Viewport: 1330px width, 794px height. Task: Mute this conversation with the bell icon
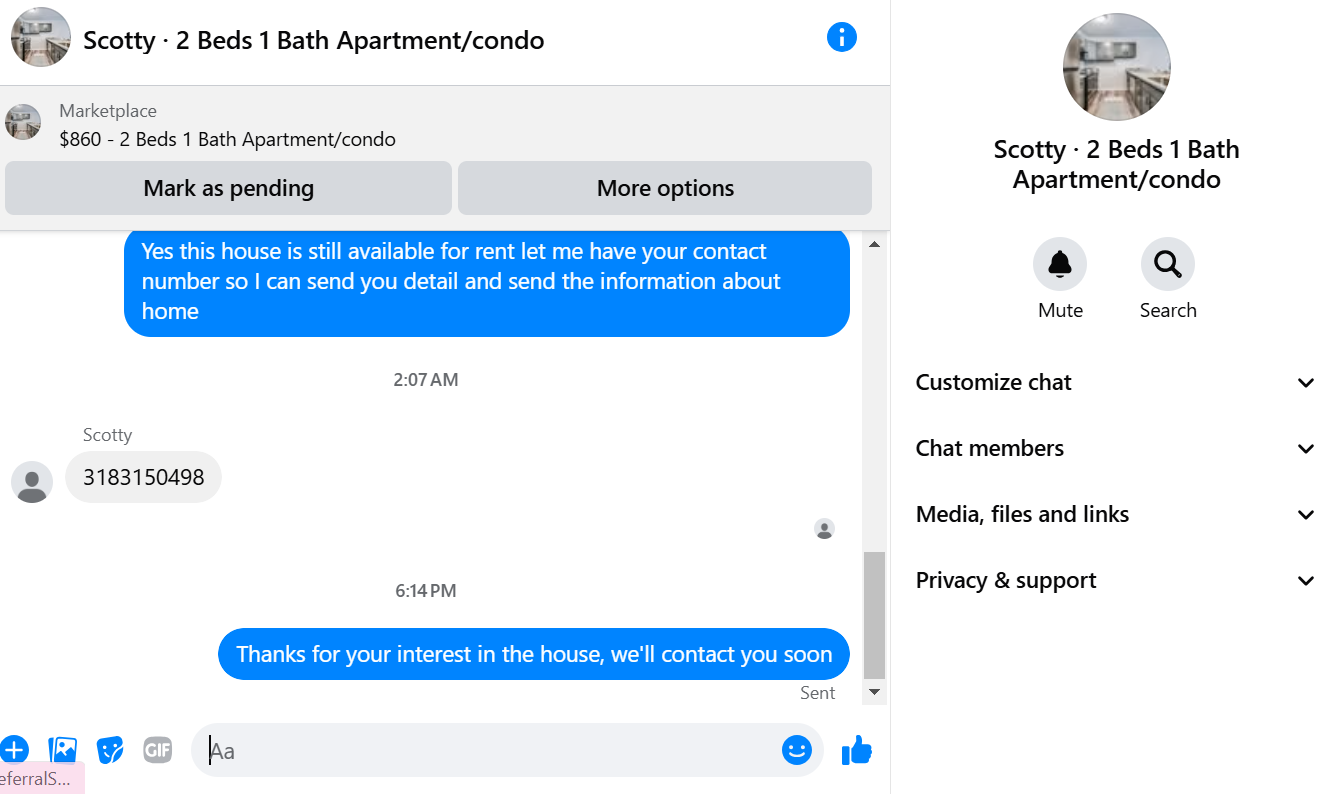click(x=1060, y=265)
